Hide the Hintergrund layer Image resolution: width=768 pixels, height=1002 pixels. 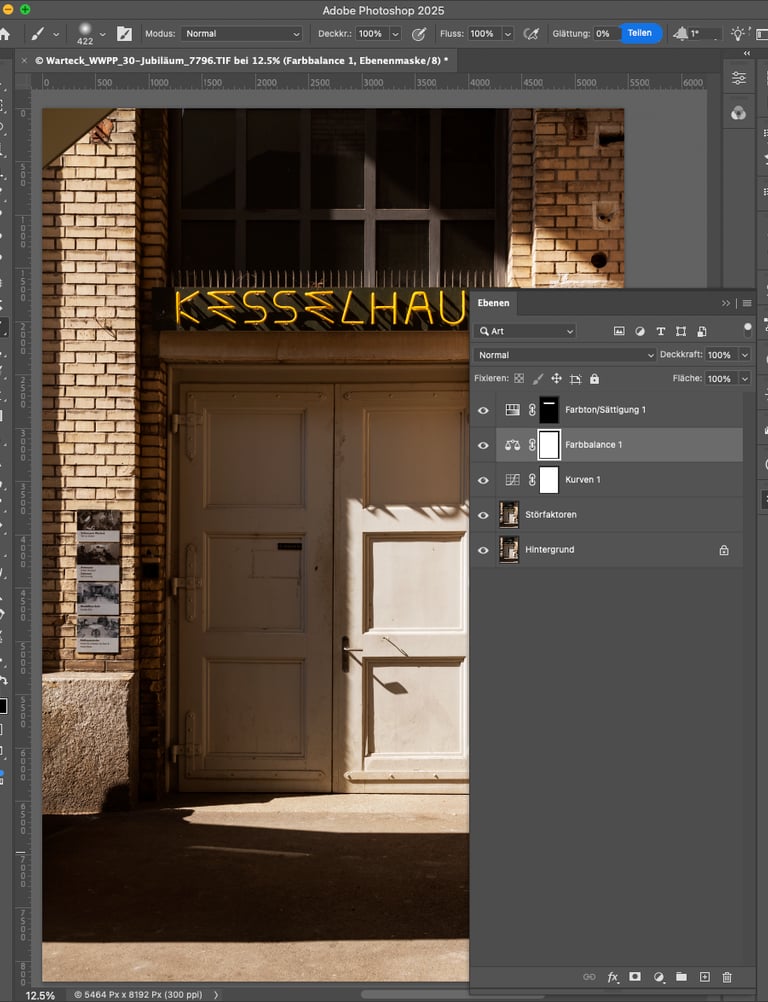[483, 550]
